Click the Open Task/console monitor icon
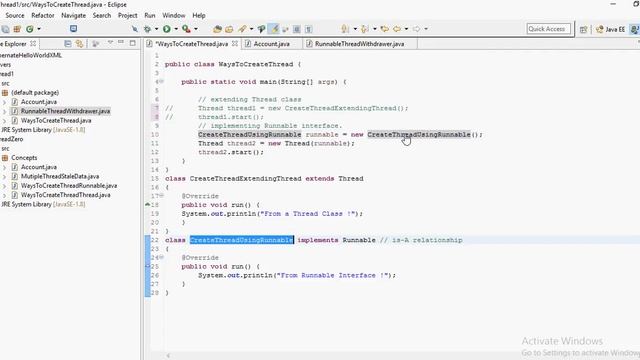The width and height of the screenshot is (640, 360). [73, 29]
